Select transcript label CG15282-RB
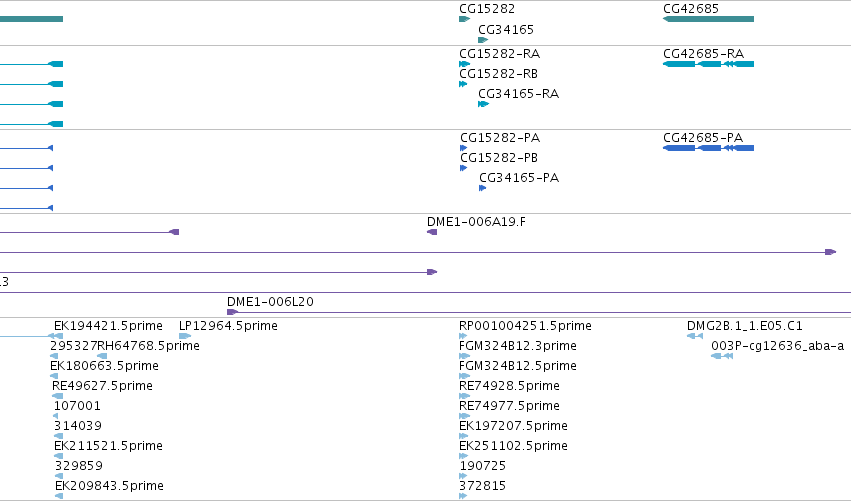 point(498,74)
